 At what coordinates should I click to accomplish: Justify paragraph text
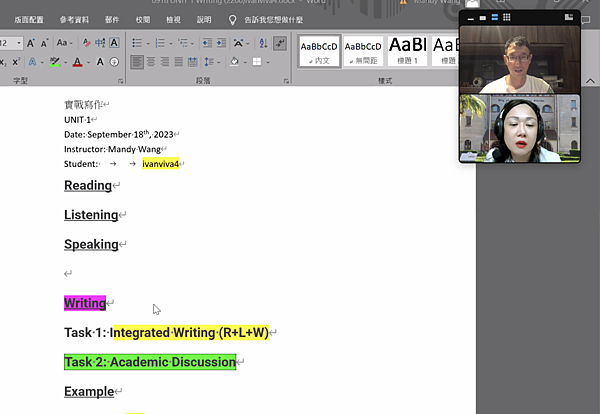[x=179, y=62]
